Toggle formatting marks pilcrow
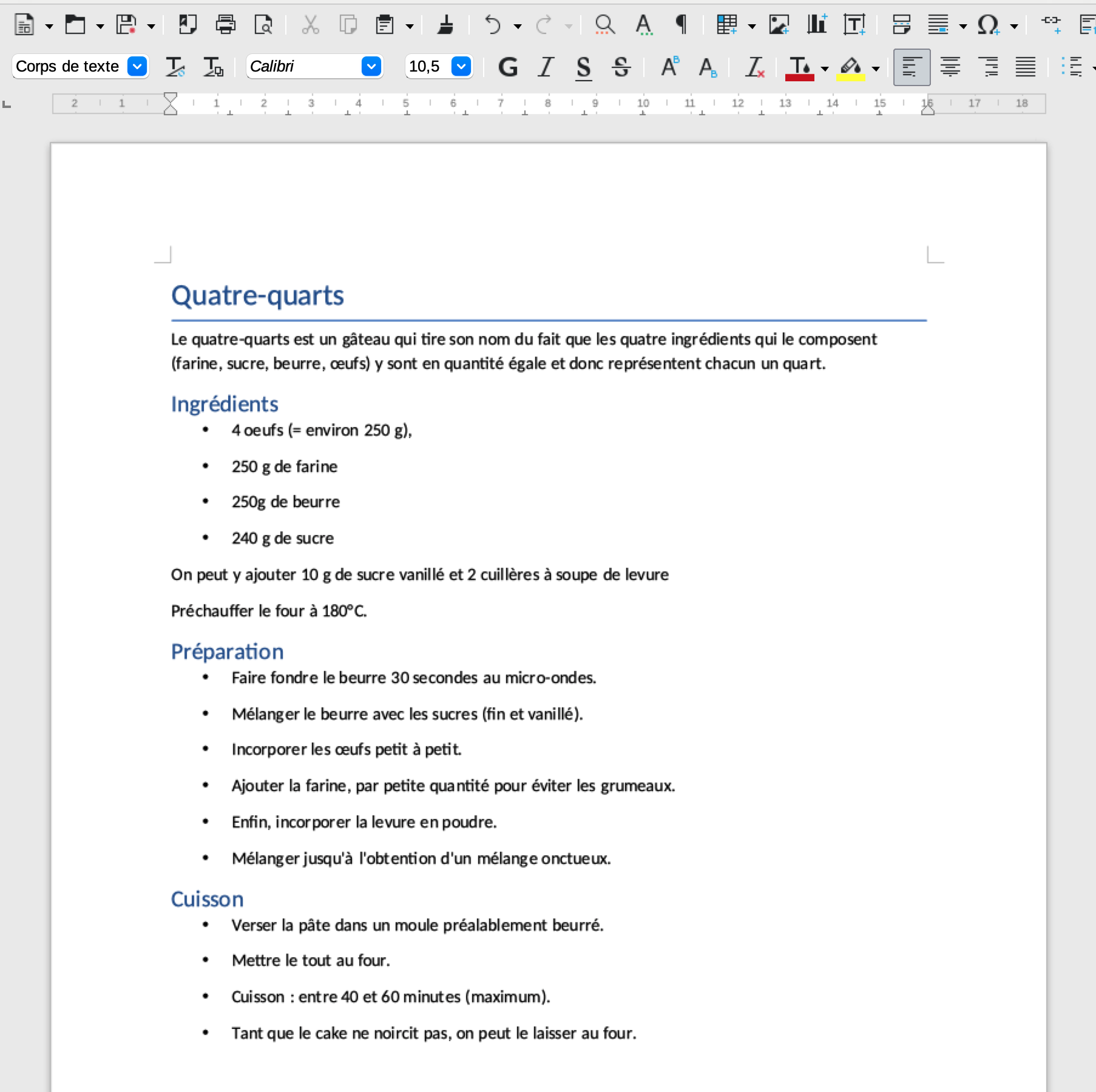This screenshot has height=1092, width=1096. coord(682,25)
